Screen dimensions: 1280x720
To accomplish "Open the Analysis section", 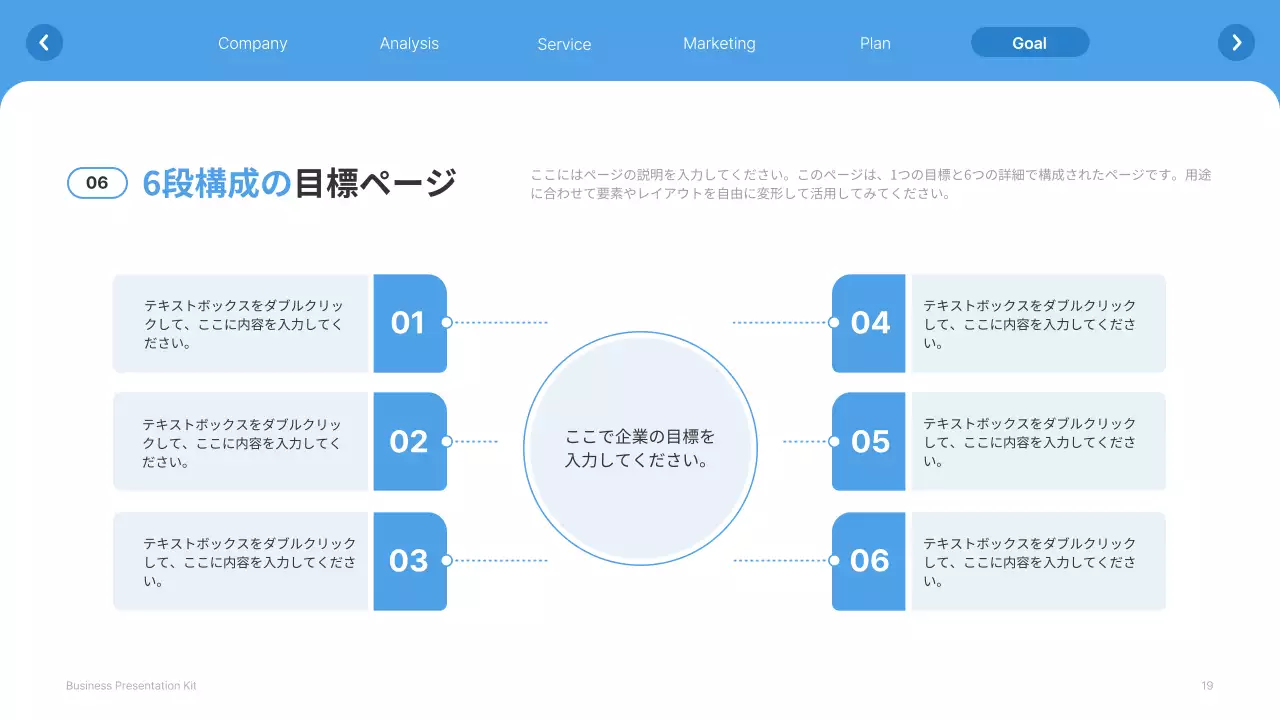I will (x=409, y=43).
